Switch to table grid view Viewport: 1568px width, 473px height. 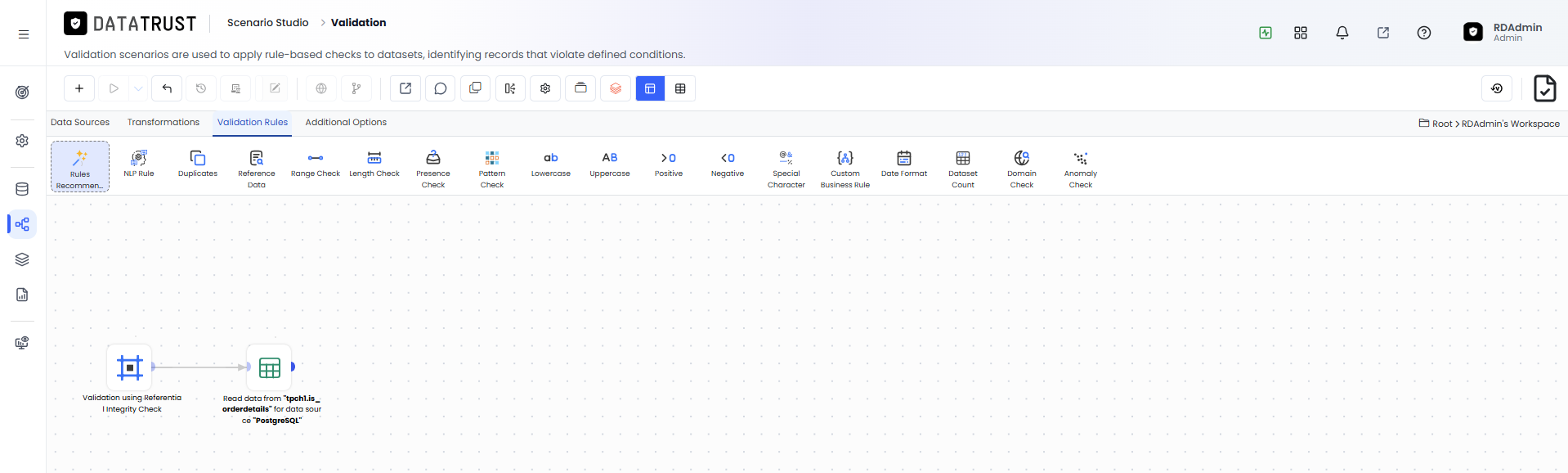click(680, 88)
